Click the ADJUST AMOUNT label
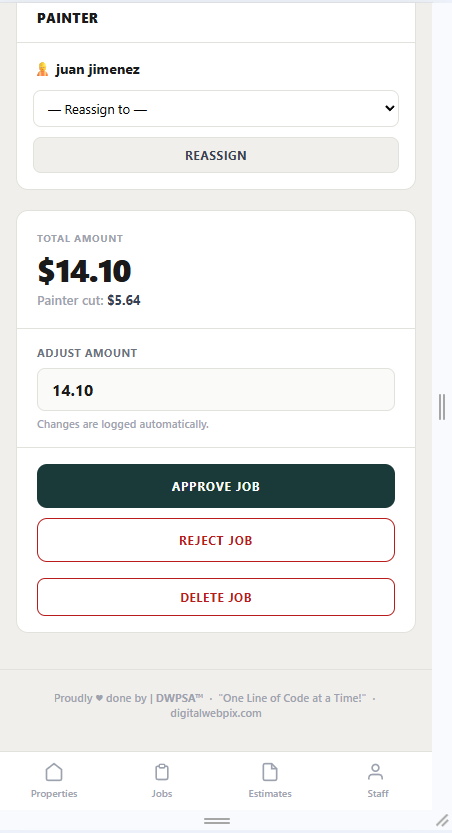Viewport: 452px width, 833px height. (87, 353)
